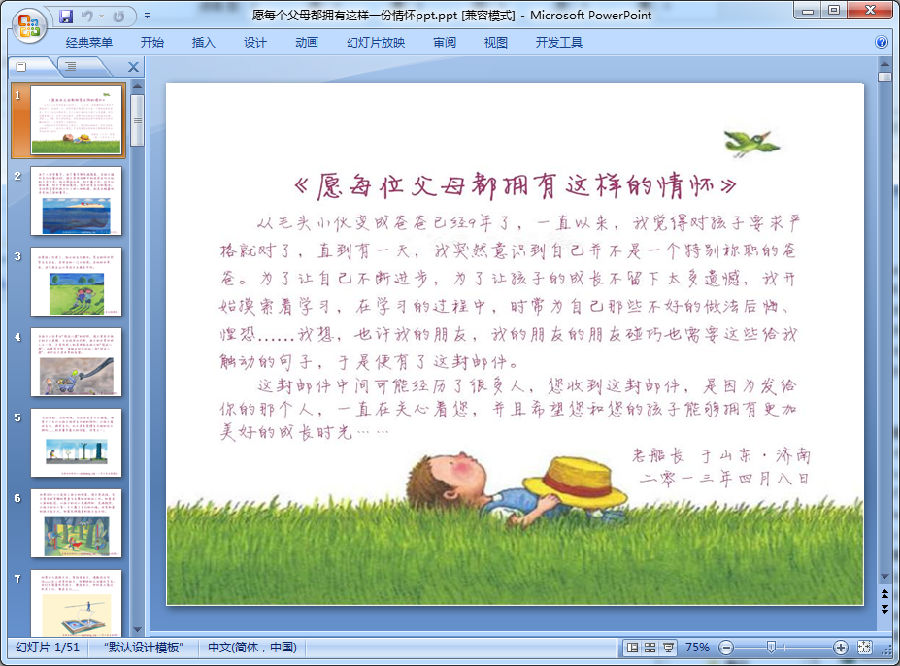Click the date text 二零一三年四月八日

pos(724,478)
